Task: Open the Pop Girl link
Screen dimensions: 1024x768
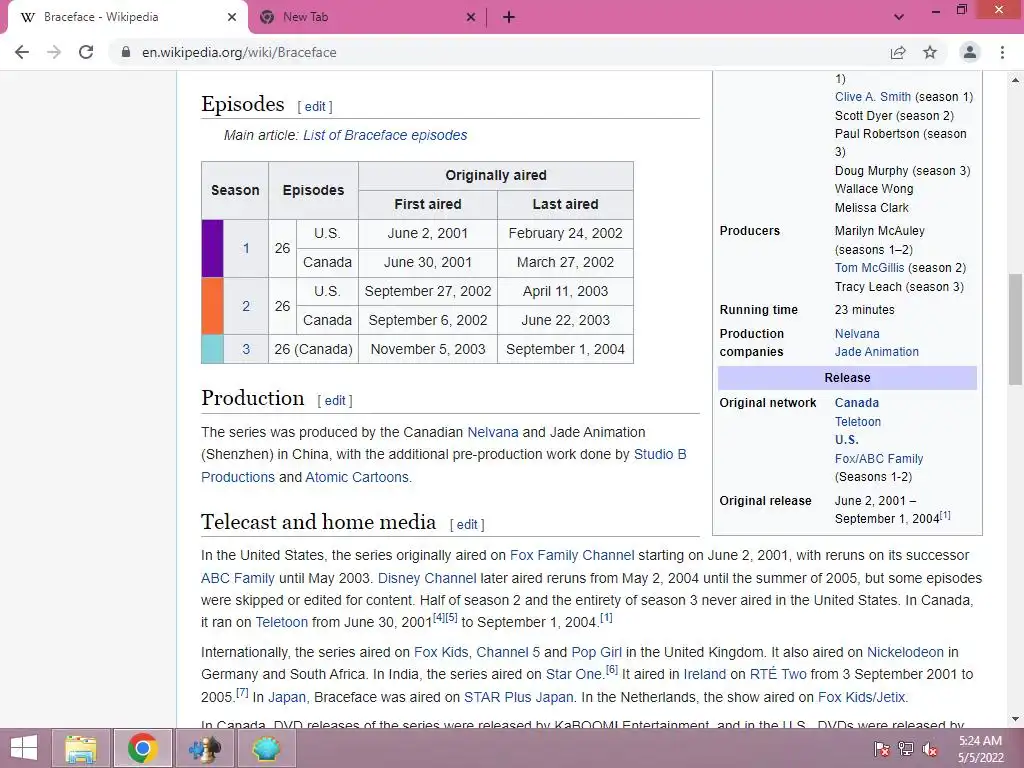Action: coord(596,652)
